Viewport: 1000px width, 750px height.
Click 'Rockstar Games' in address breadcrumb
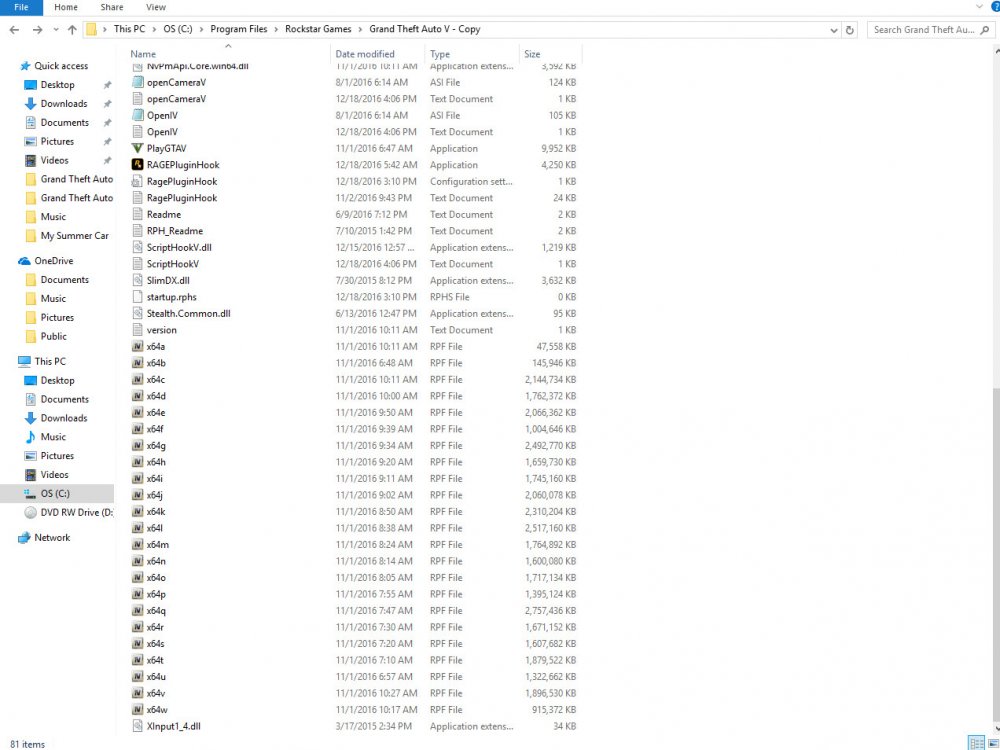(x=318, y=29)
